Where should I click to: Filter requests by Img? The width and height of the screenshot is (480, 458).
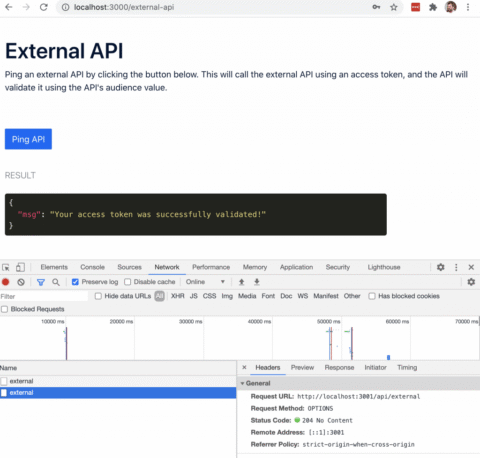click(227, 296)
